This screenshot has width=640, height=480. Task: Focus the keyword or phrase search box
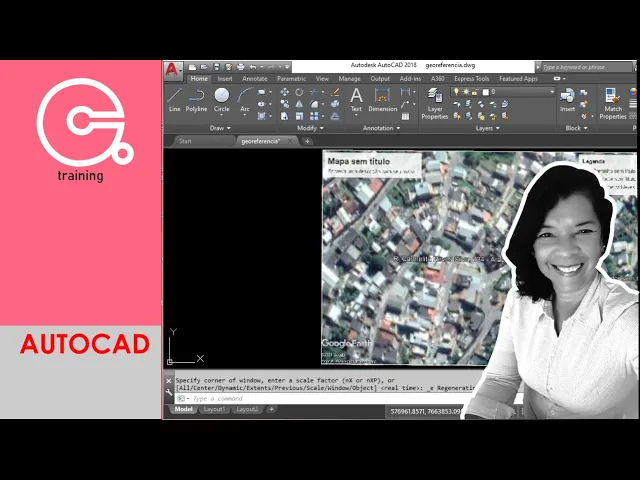click(587, 67)
